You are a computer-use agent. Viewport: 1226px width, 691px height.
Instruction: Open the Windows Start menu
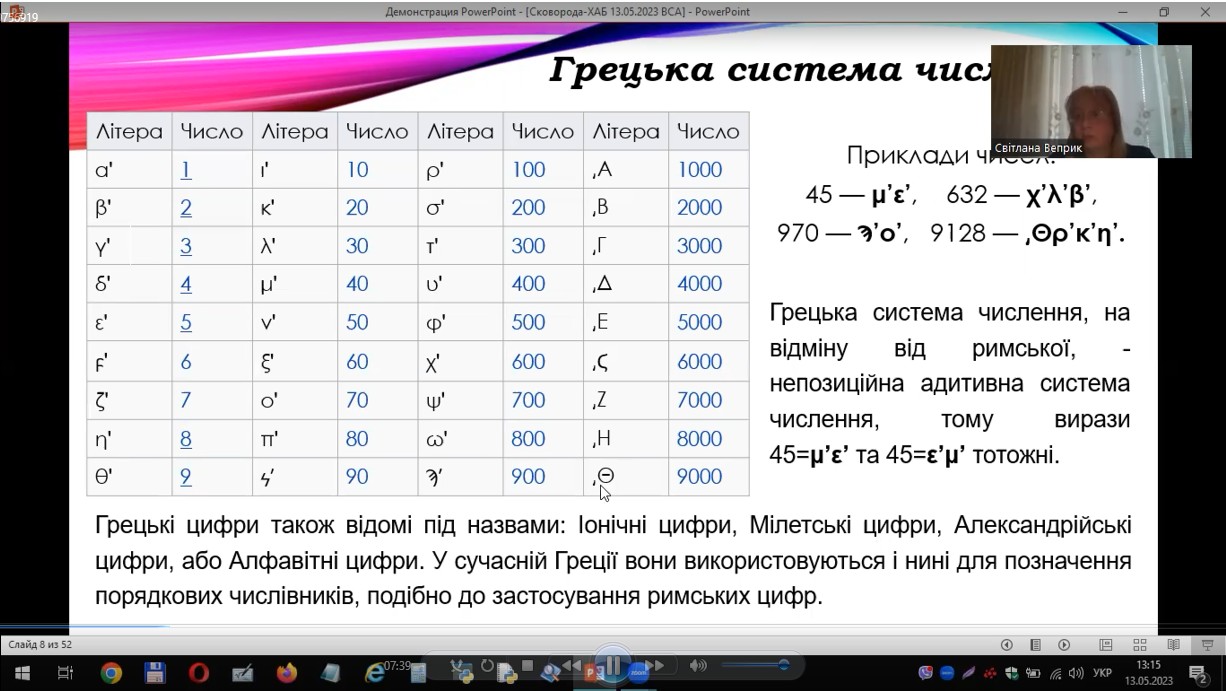click(21, 673)
